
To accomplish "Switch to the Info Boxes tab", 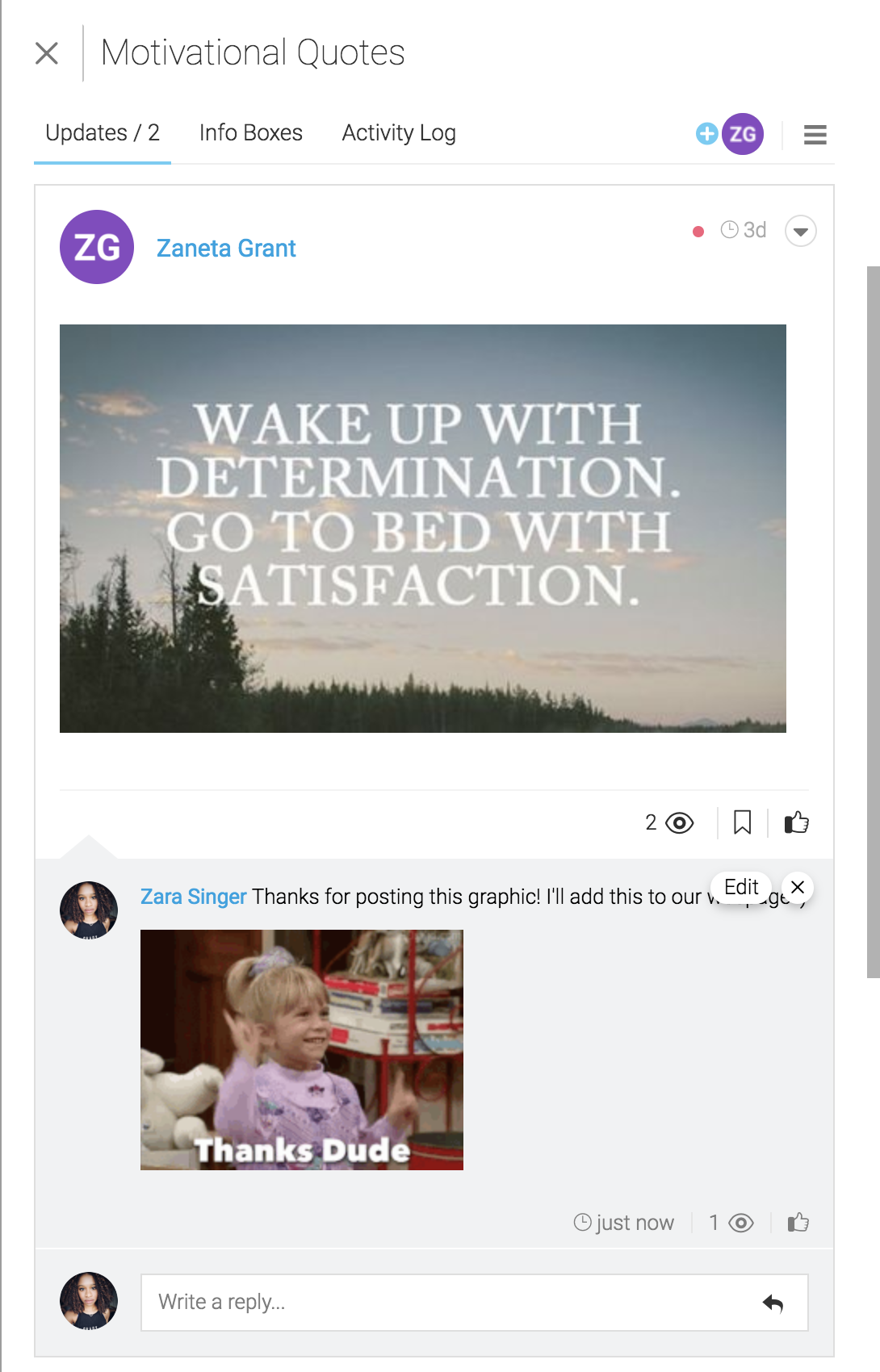I will (251, 132).
